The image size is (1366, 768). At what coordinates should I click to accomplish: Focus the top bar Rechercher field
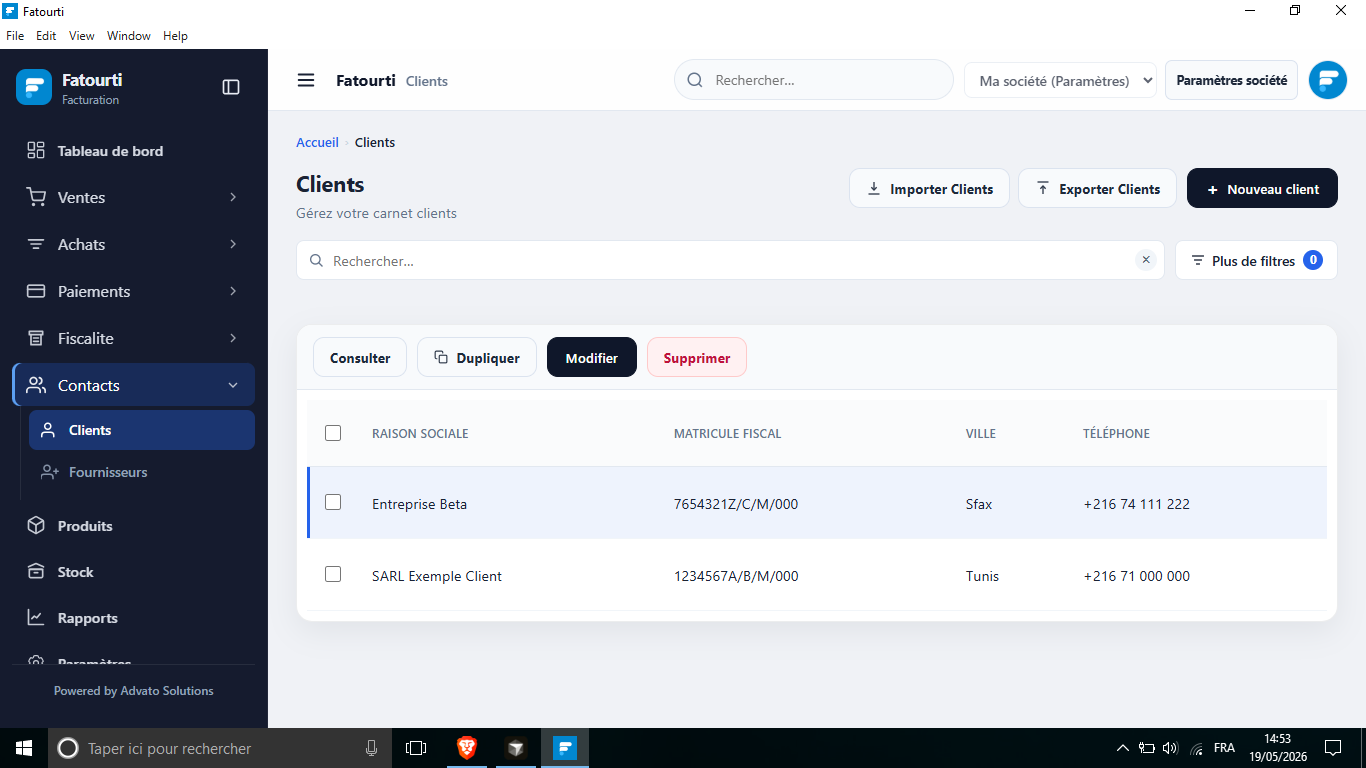click(x=814, y=80)
